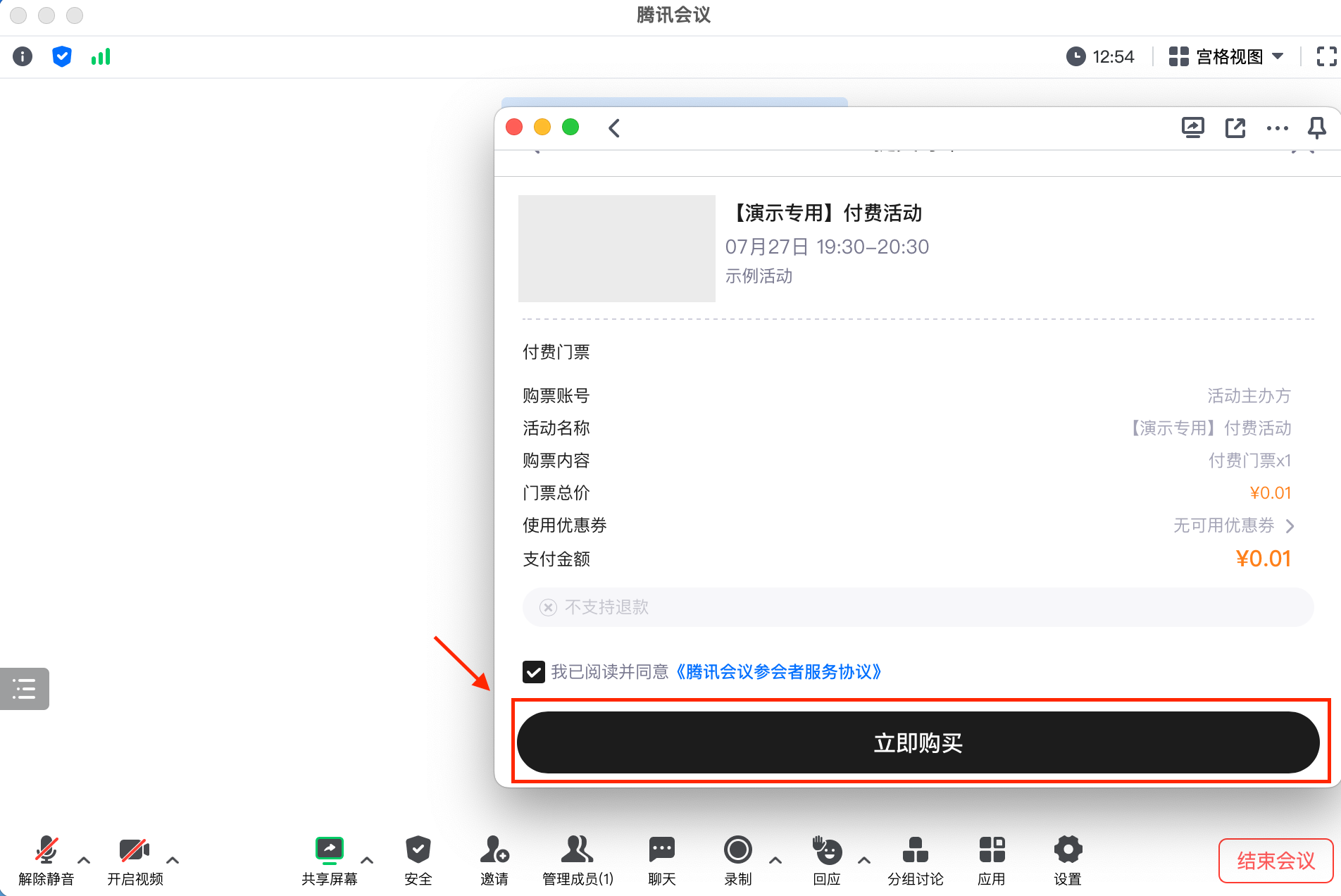Expand video options arrow next to 开启视频
This screenshot has width=1341, height=896.
tap(173, 860)
